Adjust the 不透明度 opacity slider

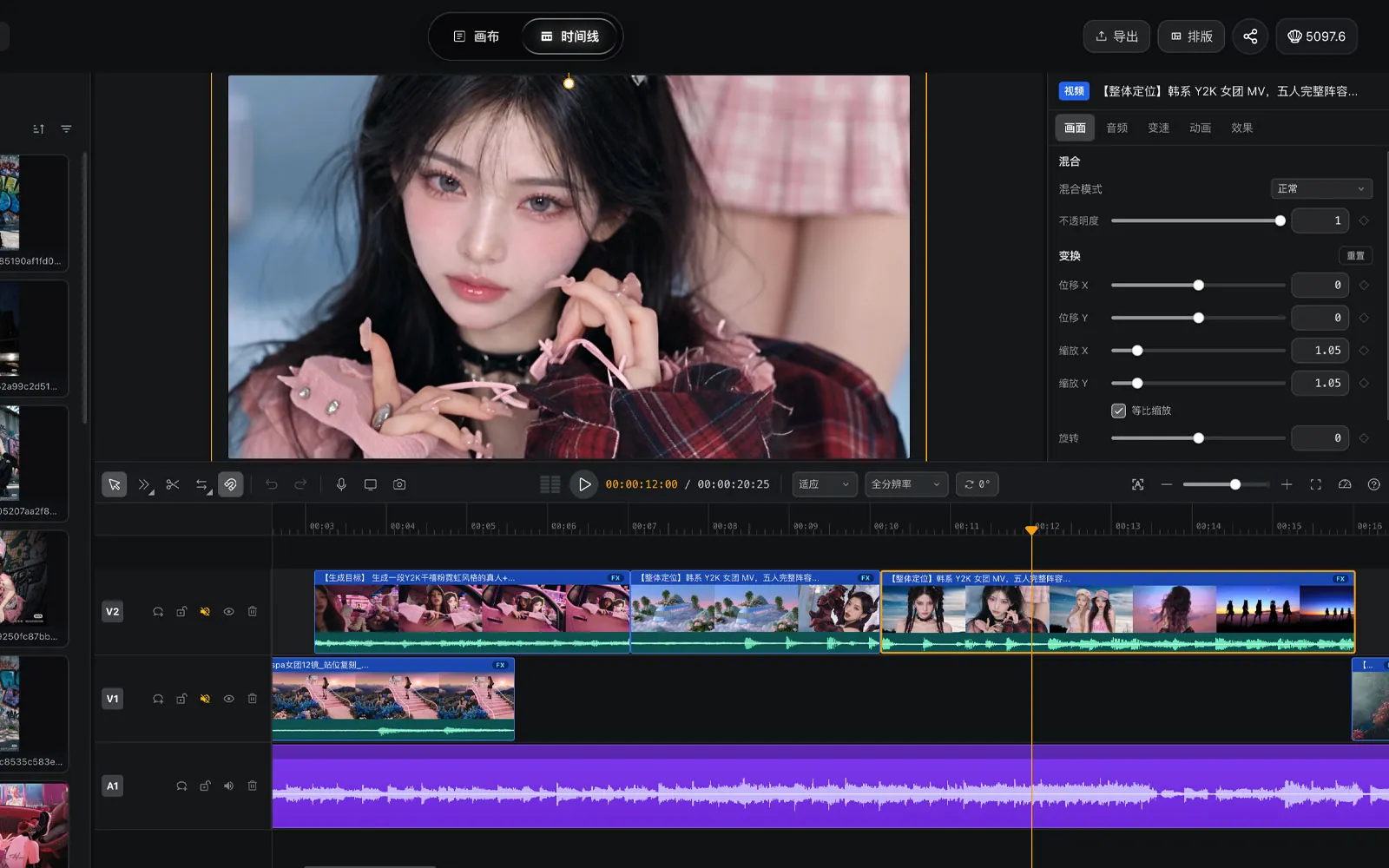click(1198, 220)
